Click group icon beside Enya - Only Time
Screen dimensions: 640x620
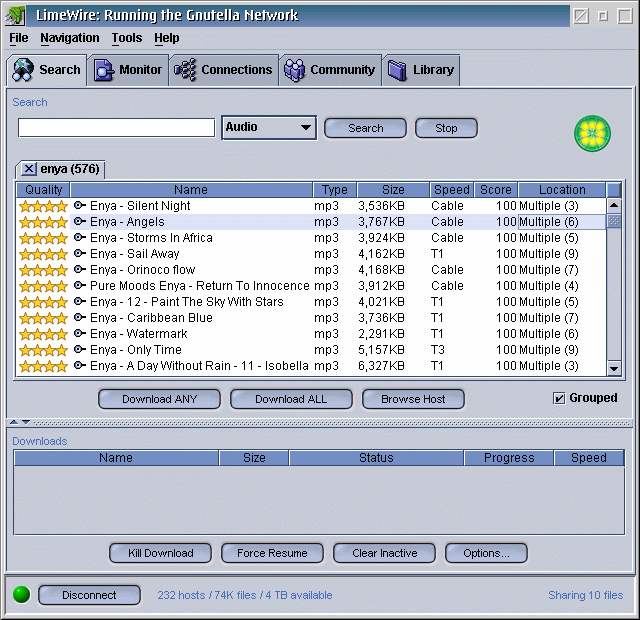pos(80,349)
